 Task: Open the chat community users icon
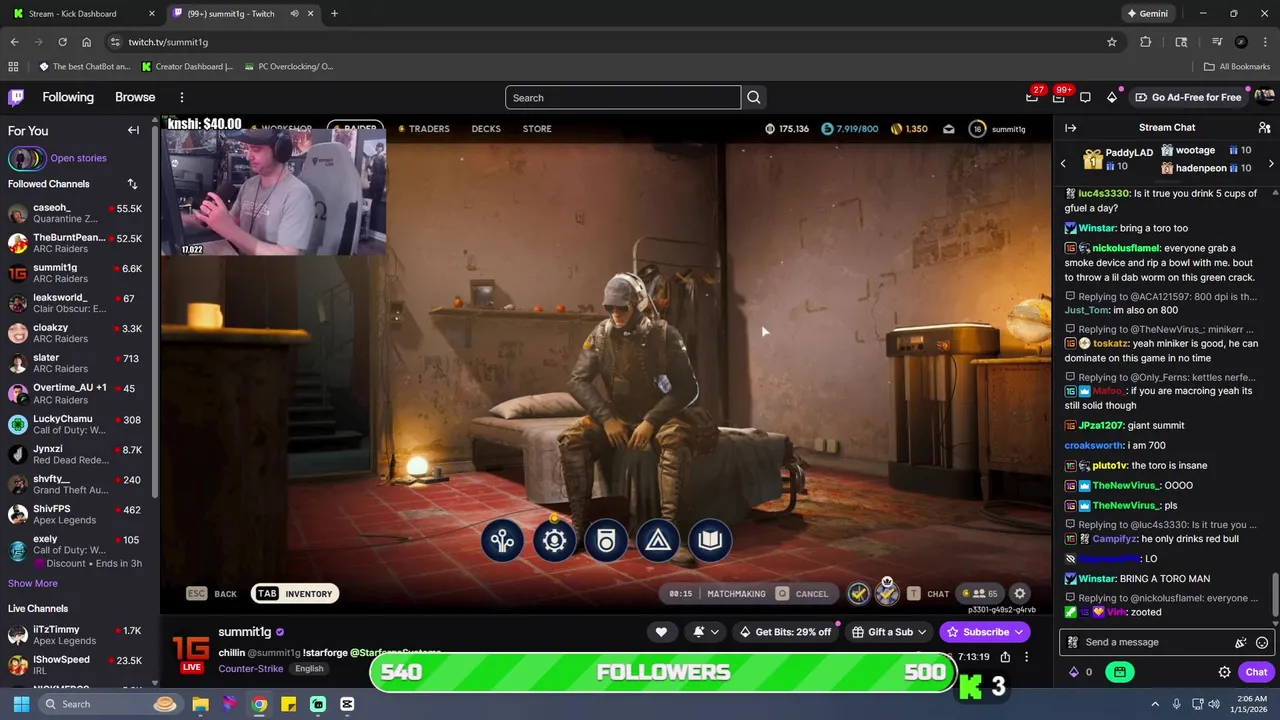click(1264, 128)
